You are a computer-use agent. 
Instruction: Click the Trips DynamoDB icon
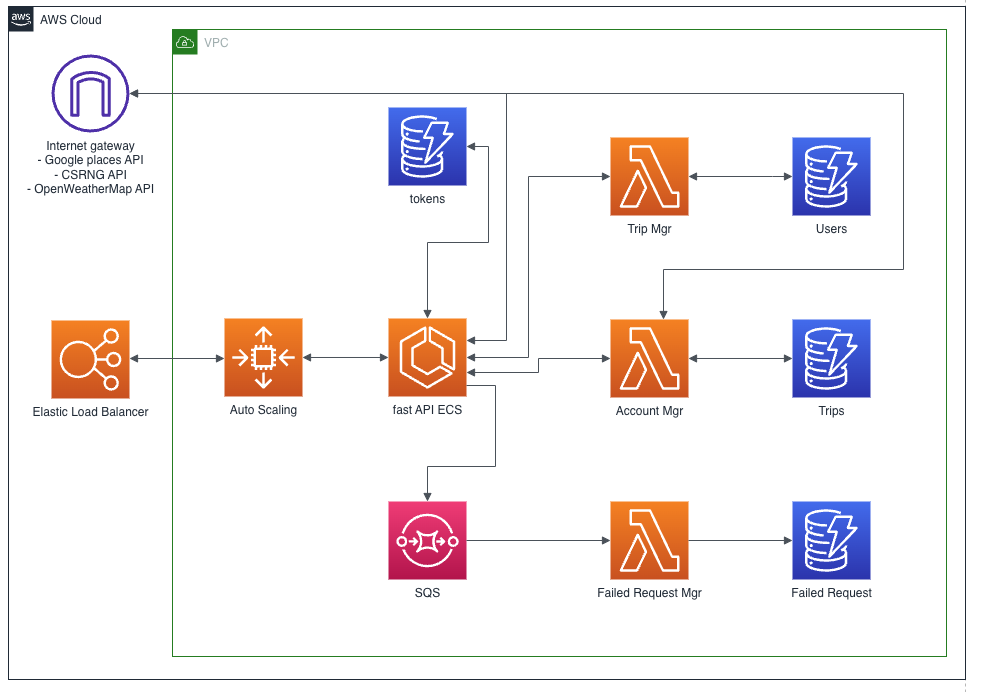click(831, 359)
